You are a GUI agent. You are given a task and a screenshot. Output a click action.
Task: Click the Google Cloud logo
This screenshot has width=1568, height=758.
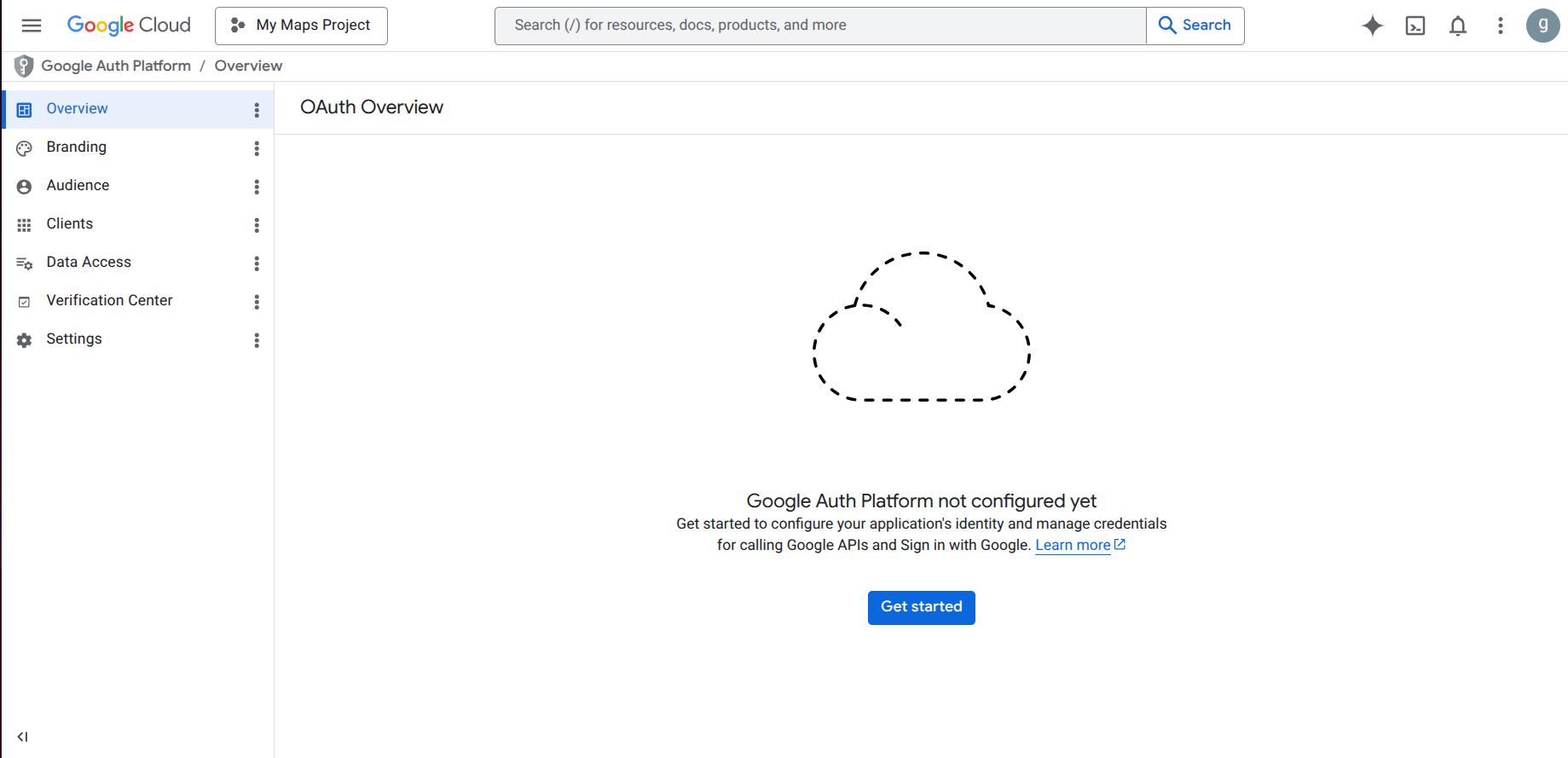pyautogui.click(x=129, y=26)
